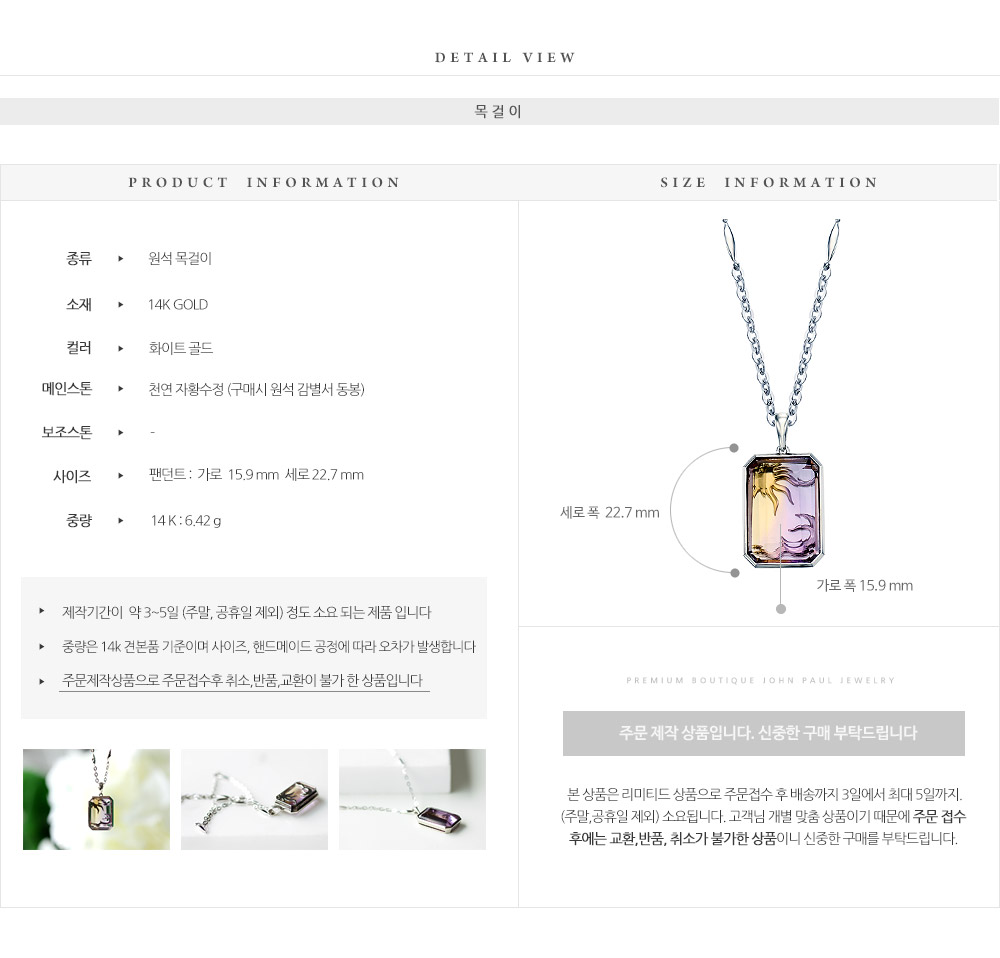Click the bullet before the 제작기간 note
The image size is (1000, 958).
tap(42, 611)
